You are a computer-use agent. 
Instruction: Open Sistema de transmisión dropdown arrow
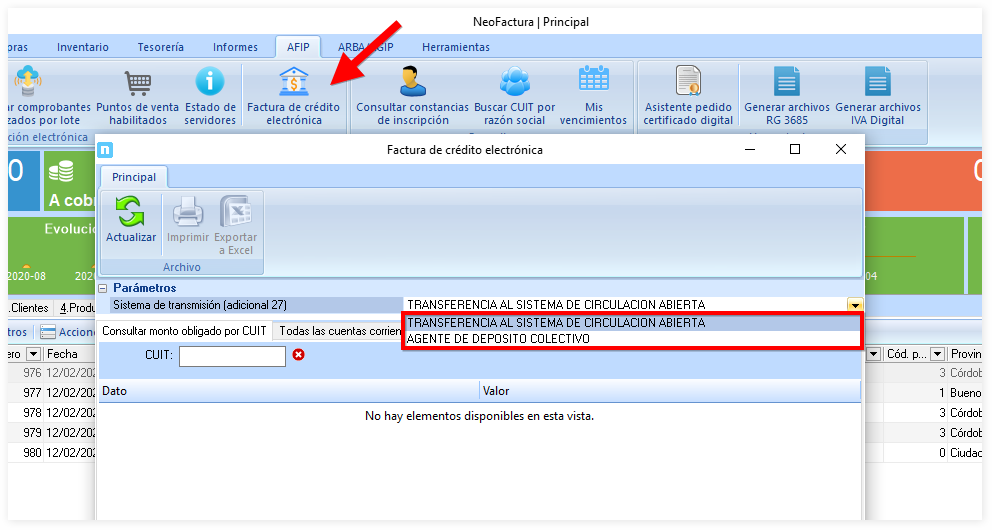[854, 305]
